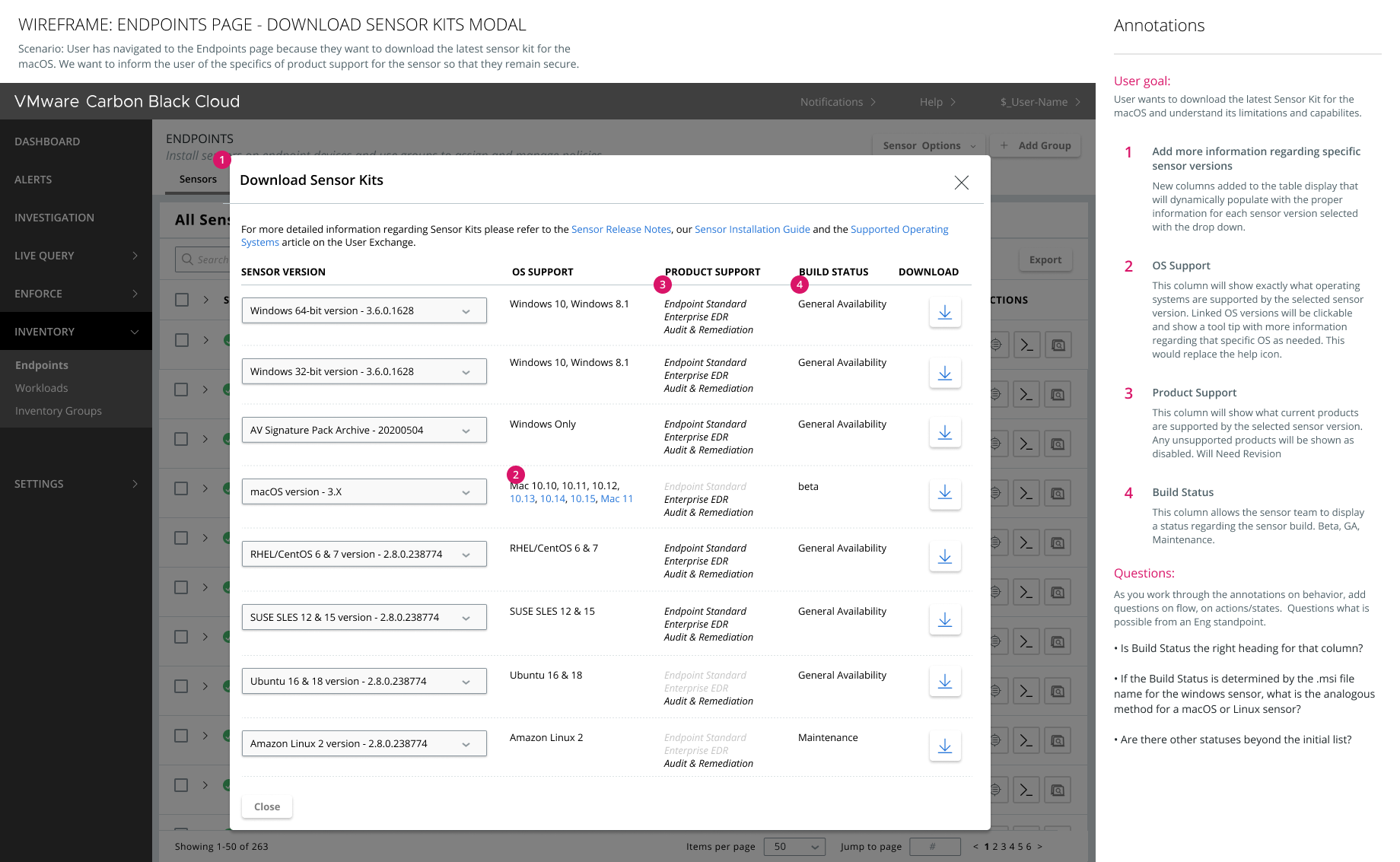Expand the Settings menu
Viewport: 1400px width, 862px height.
(76, 484)
